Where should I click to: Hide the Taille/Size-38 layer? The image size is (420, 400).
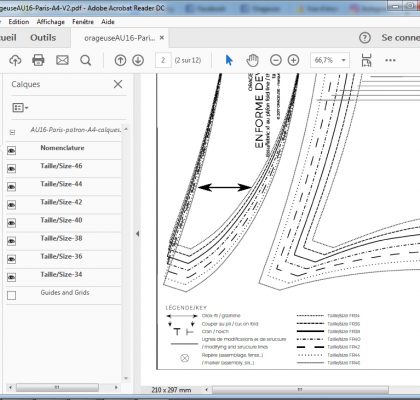12,241
